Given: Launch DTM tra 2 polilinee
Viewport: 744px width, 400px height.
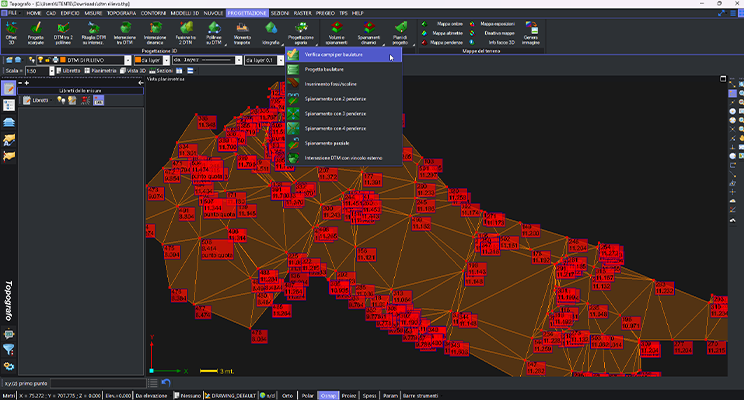Looking at the screenshot, I should click(x=63, y=33).
